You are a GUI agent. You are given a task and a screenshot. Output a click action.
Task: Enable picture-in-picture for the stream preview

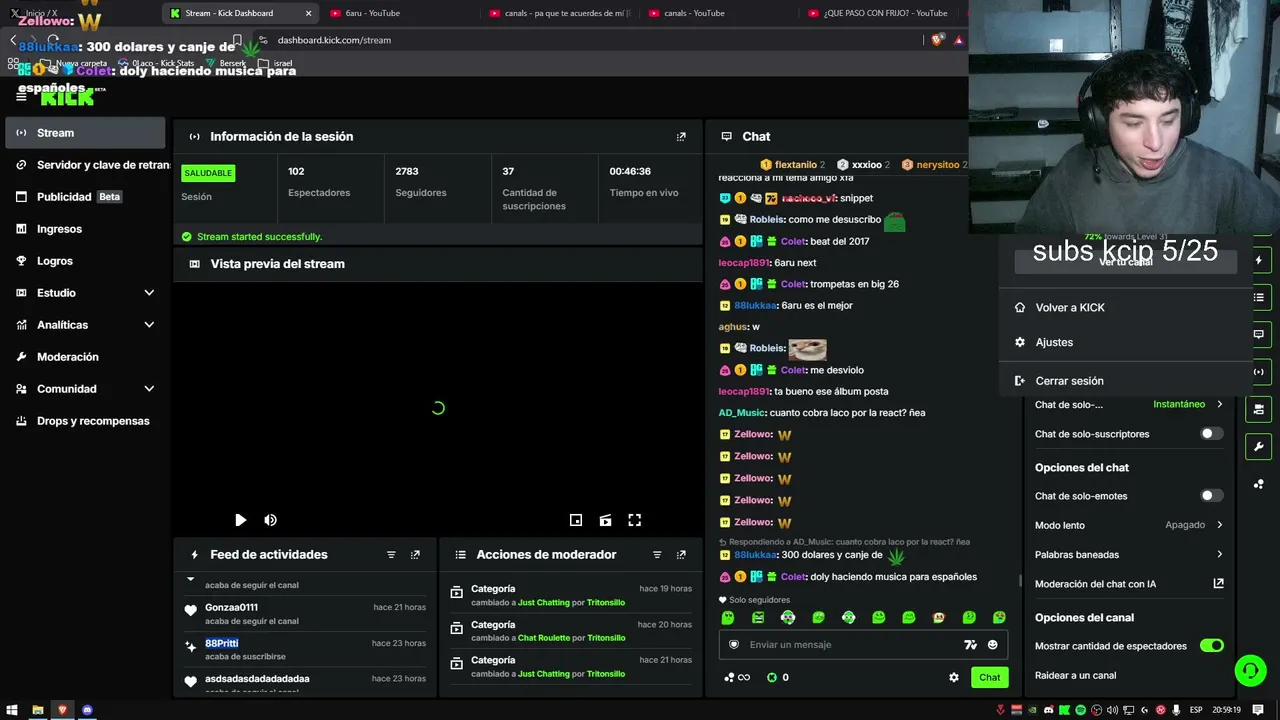coord(576,520)
